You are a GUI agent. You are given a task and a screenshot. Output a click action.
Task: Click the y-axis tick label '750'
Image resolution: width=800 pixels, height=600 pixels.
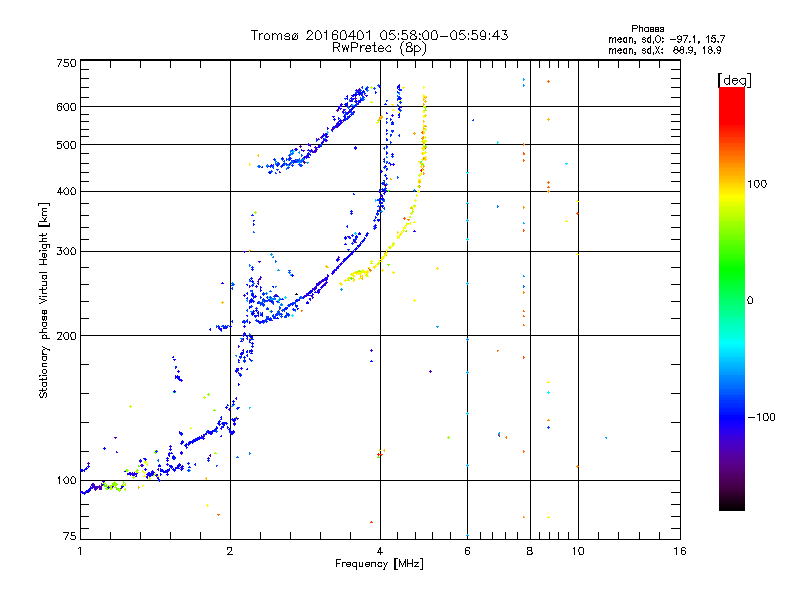(66, 63)
